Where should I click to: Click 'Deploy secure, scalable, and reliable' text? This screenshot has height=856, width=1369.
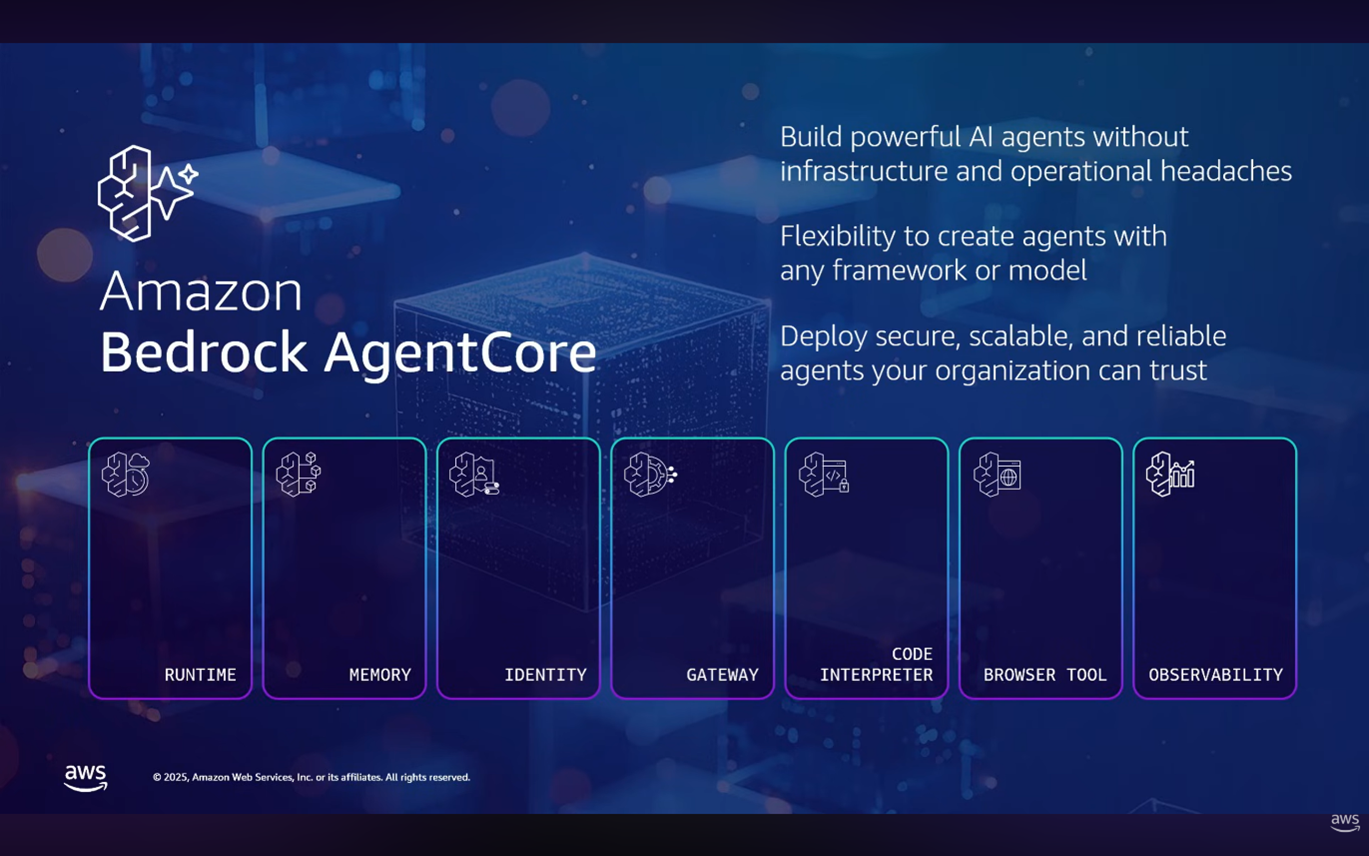coord(1003,336)
